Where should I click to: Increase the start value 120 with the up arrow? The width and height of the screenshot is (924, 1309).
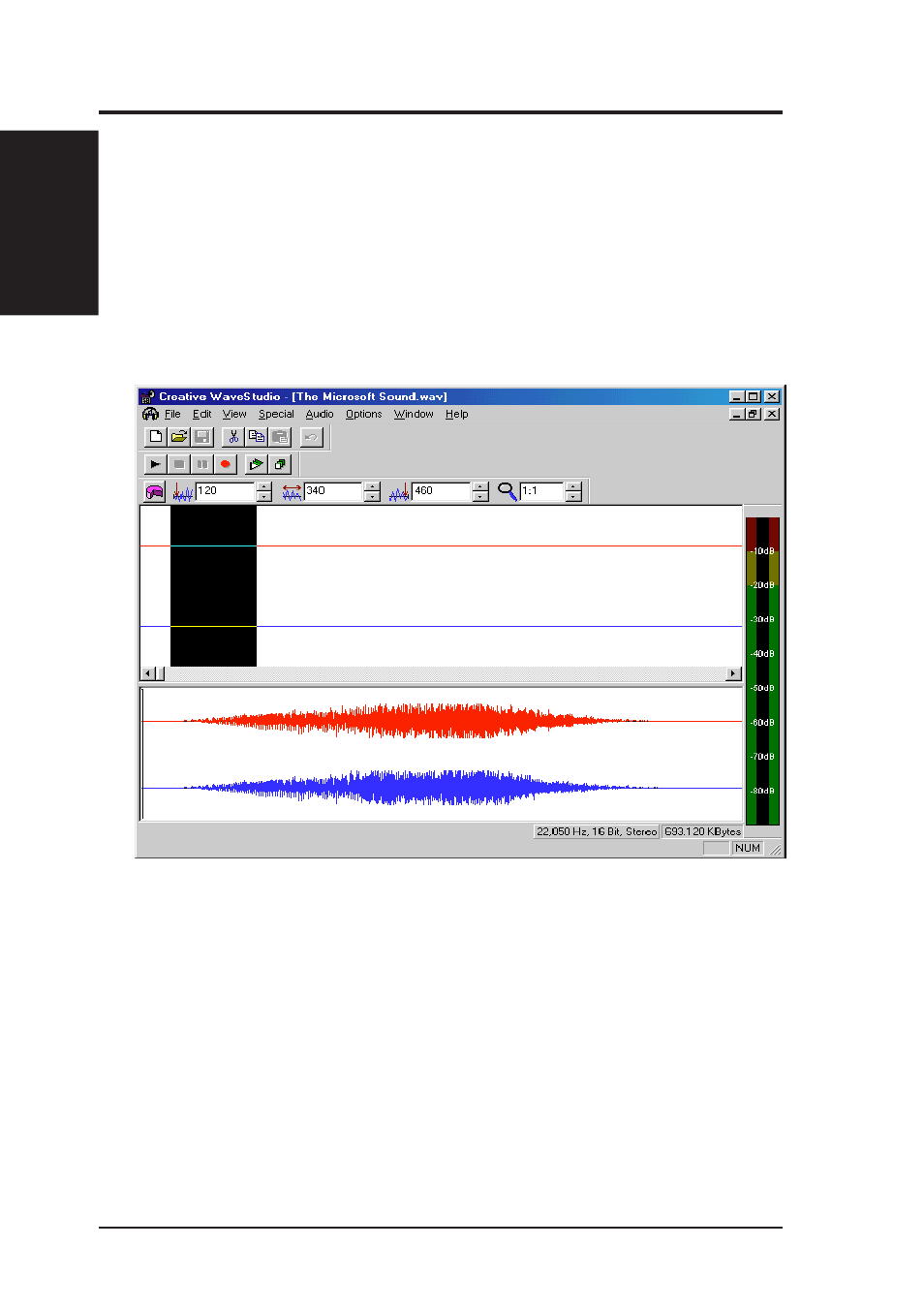click(x=264, y=486)
